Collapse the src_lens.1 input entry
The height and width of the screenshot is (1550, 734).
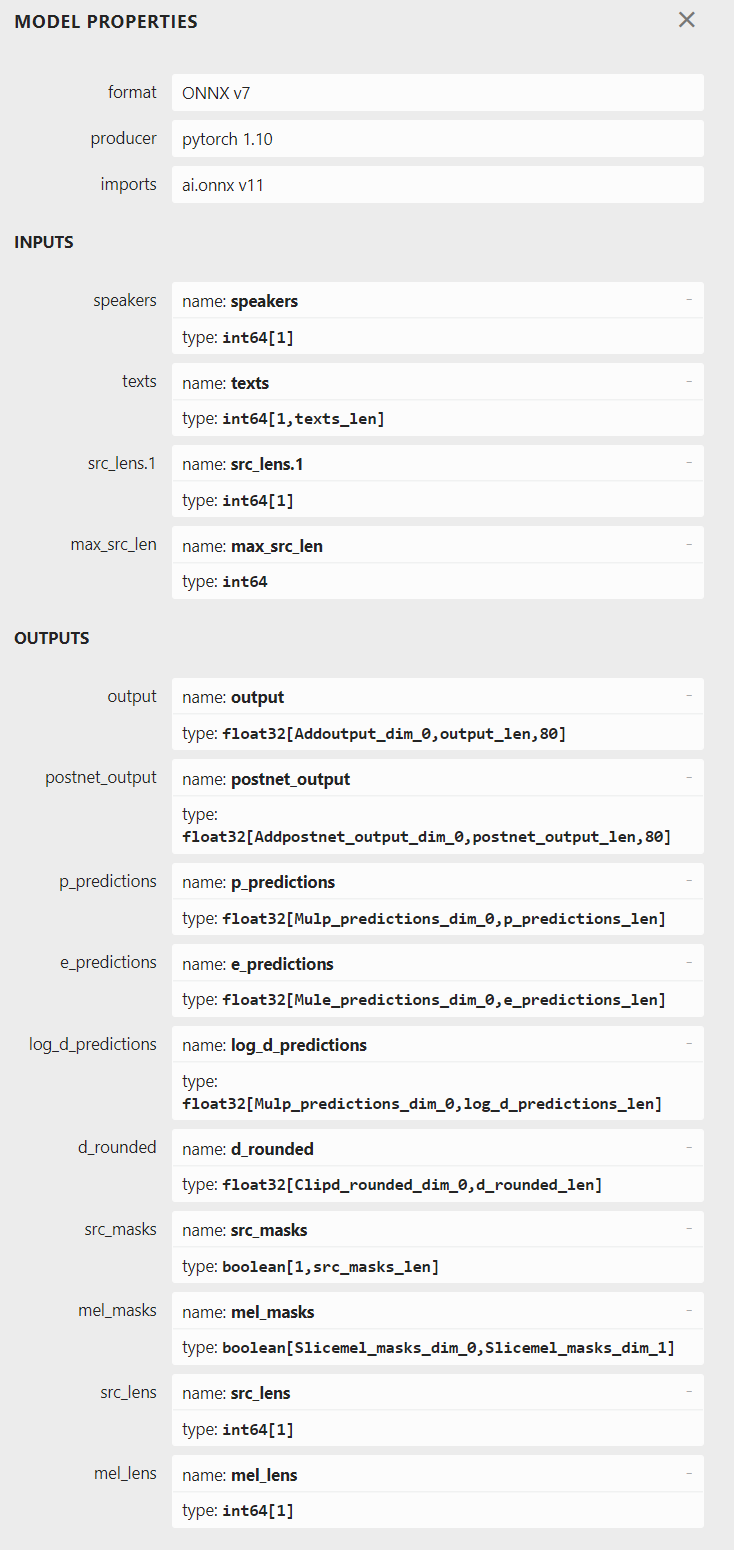[688, 462]
